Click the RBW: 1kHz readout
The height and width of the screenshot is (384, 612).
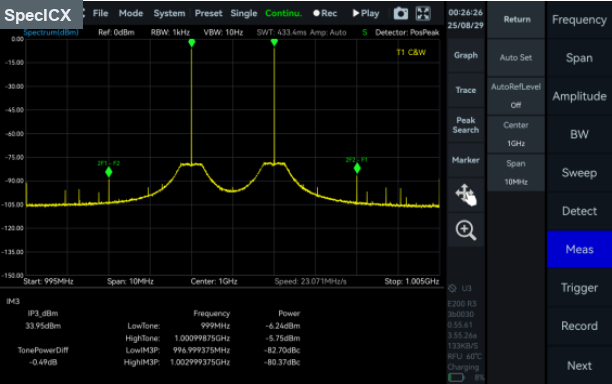point(170,33)
